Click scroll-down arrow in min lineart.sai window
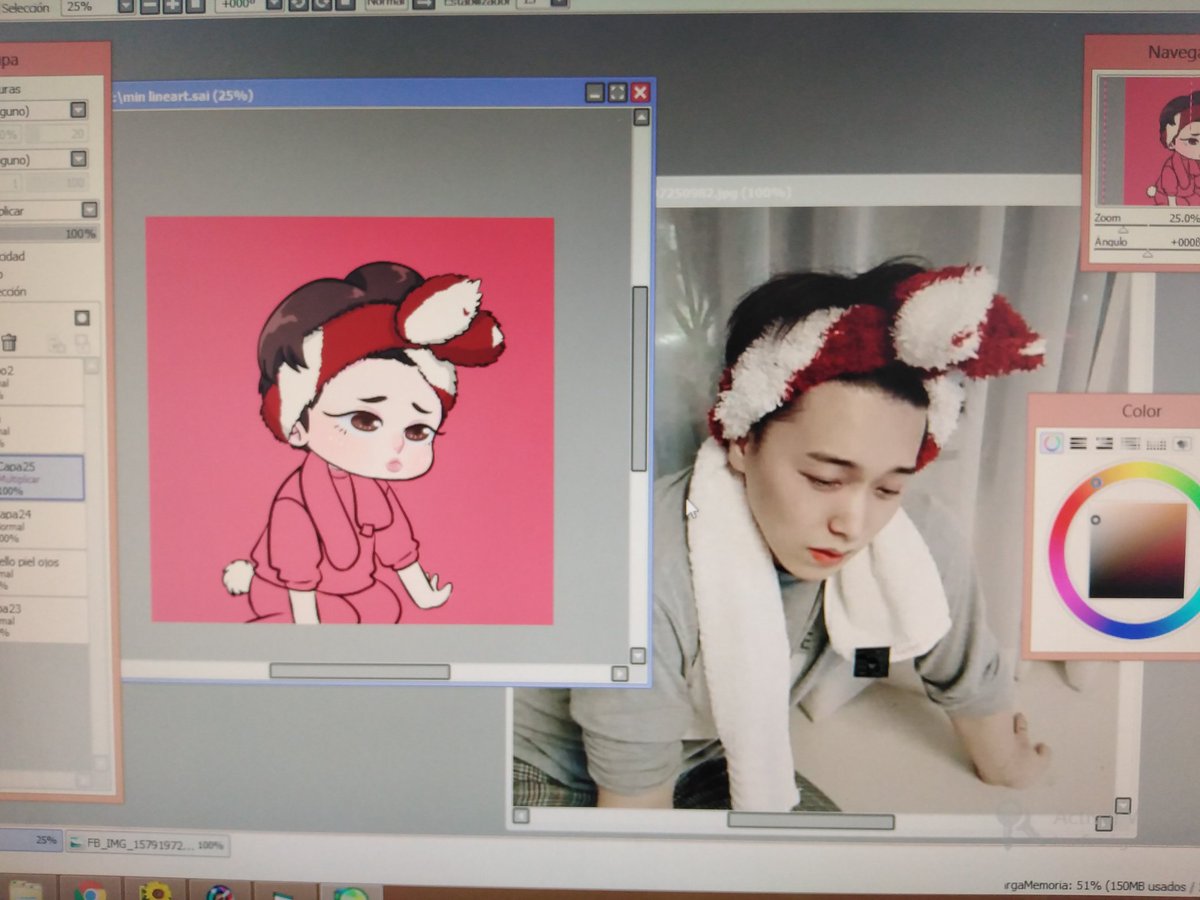 638,656
